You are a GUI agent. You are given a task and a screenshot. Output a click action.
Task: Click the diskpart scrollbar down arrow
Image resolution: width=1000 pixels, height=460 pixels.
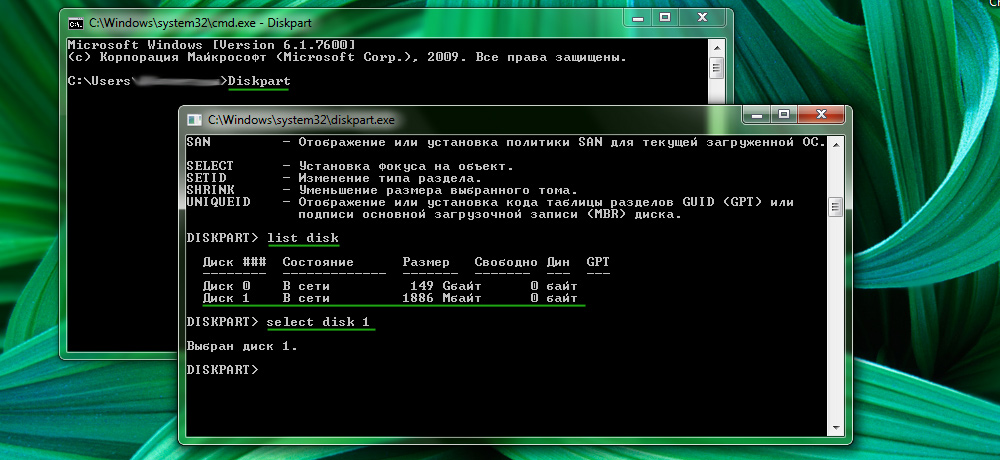835,429
